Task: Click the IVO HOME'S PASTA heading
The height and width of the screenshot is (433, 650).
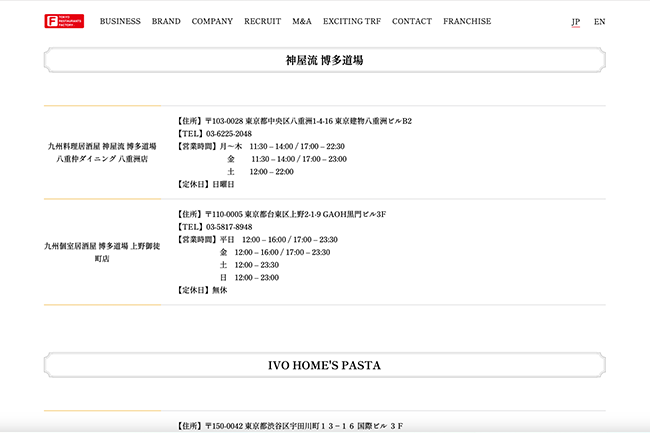Action: [324, 365]
